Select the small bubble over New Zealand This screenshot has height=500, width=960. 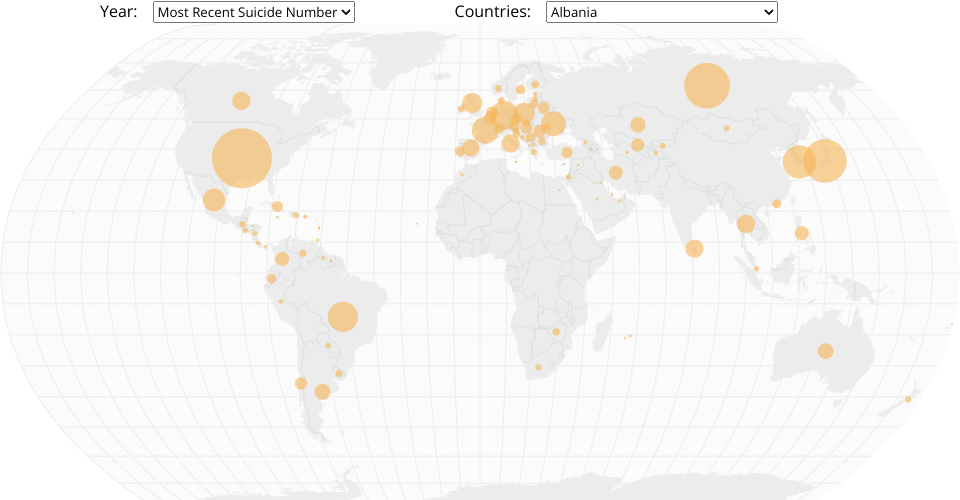(908, 399)
